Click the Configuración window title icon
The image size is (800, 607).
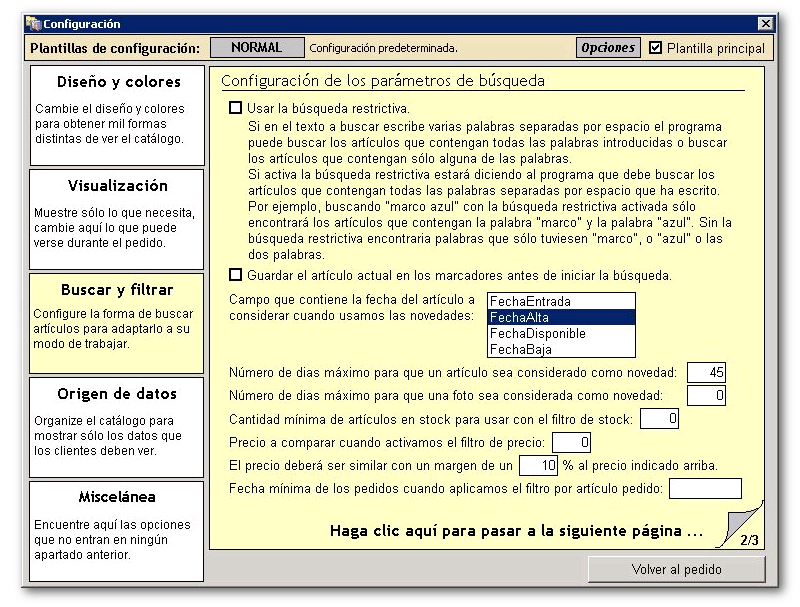(34, 23)
